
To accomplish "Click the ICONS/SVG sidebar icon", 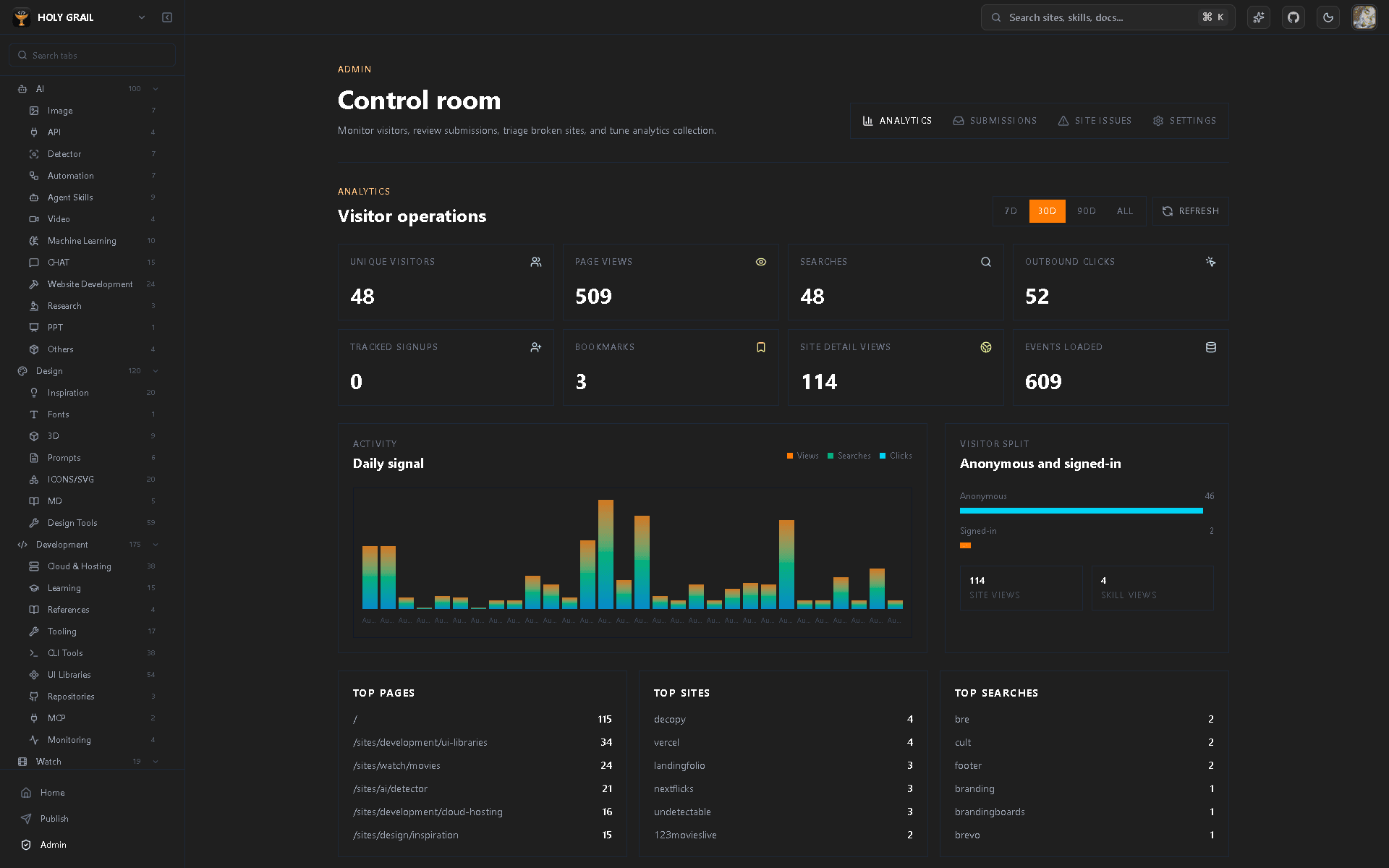I will pos(34,480).
